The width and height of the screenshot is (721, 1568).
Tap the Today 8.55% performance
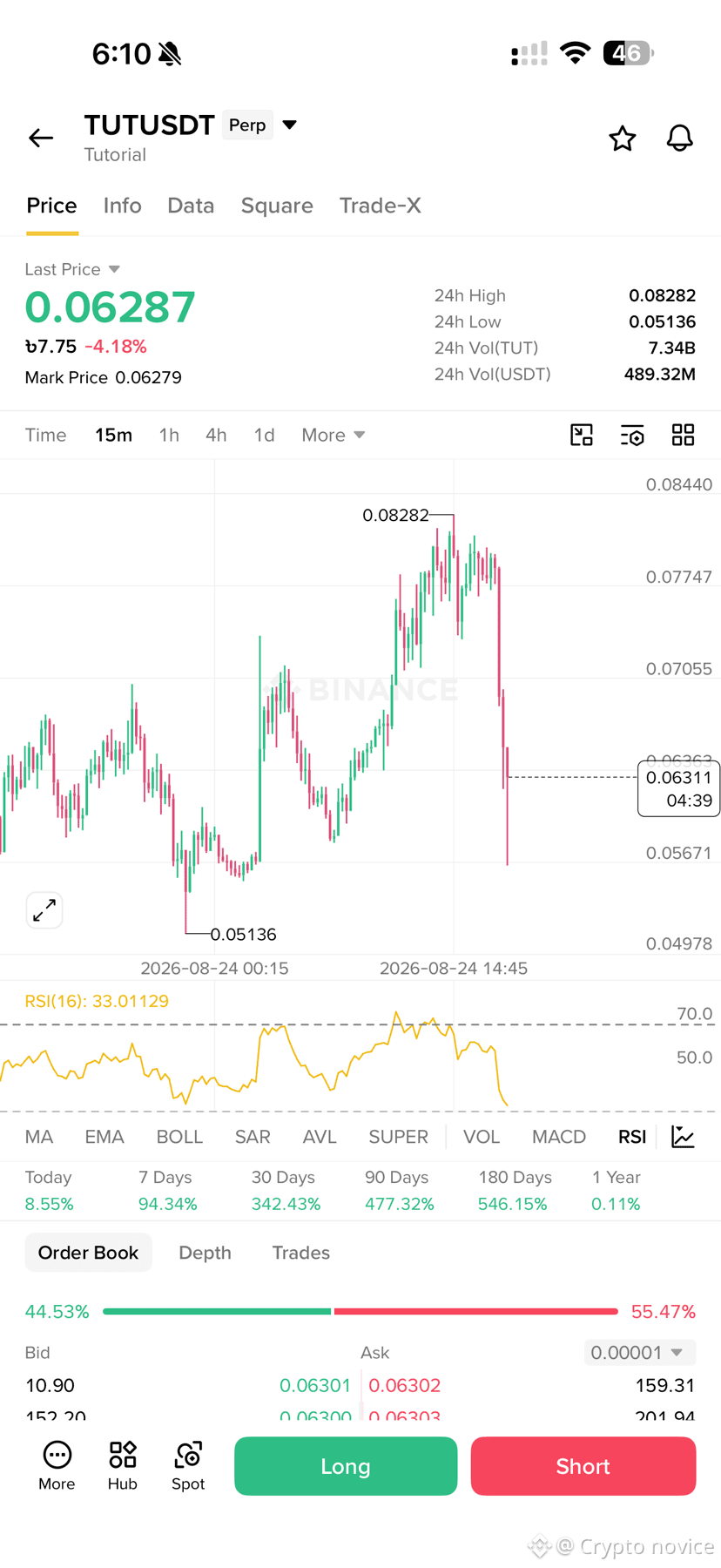coord(50,1191)
